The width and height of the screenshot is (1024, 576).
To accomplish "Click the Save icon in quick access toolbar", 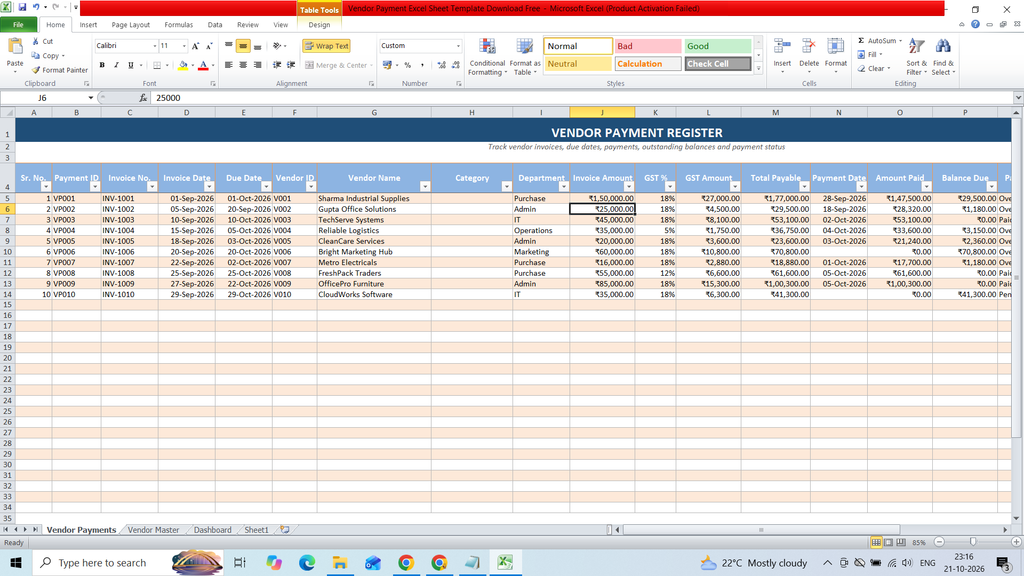I will [x=22, y=7].
